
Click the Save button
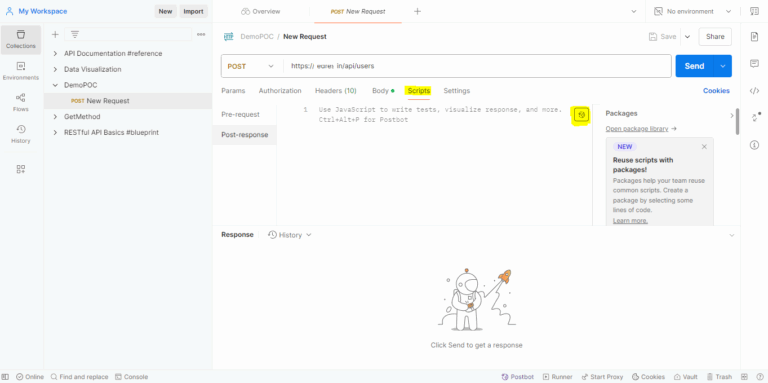(x=663, y=37)
